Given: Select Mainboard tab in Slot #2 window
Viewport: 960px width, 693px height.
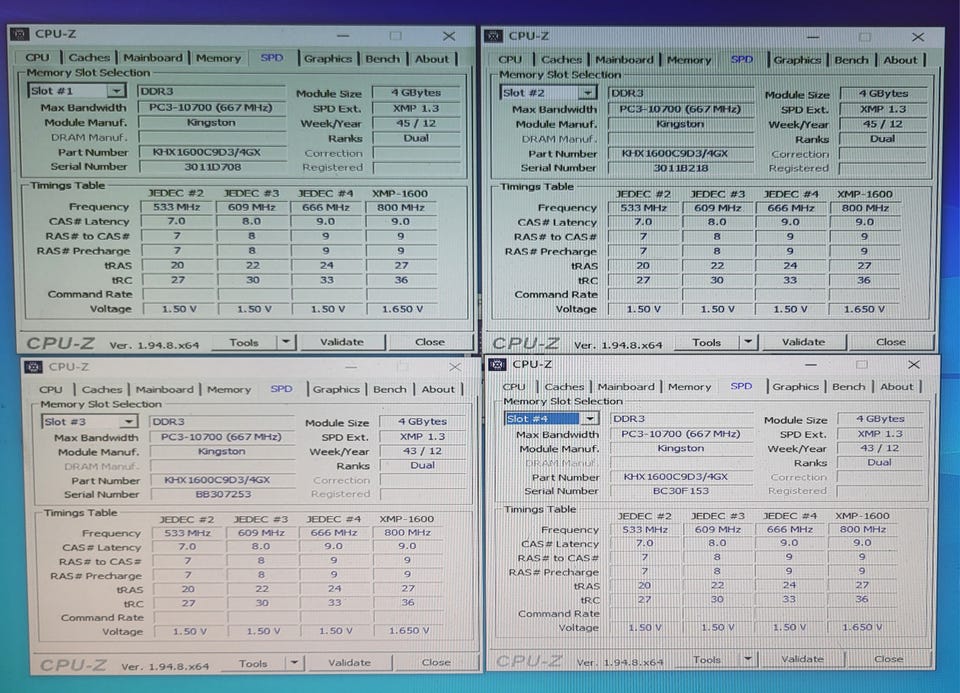Looking at the screenshot, I should point(624,59).
